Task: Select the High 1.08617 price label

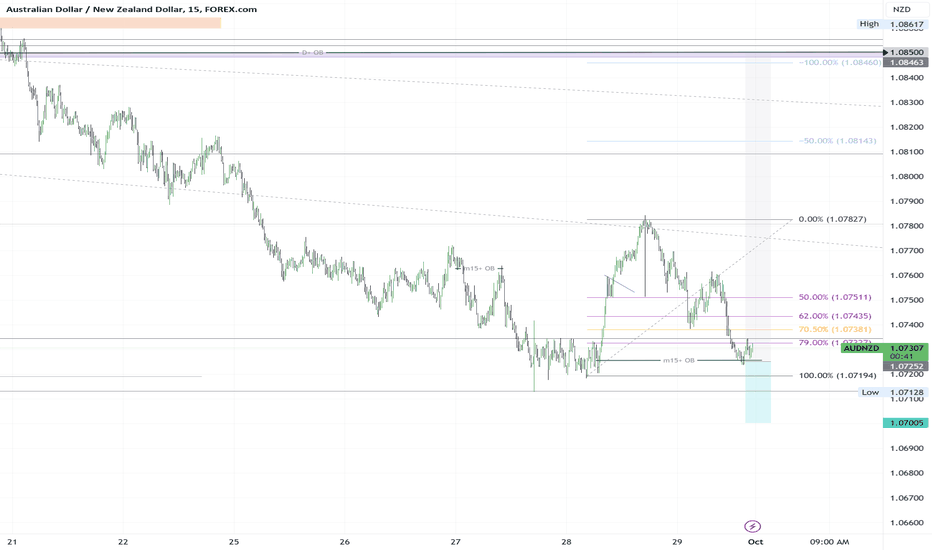Action: point(892,24)
